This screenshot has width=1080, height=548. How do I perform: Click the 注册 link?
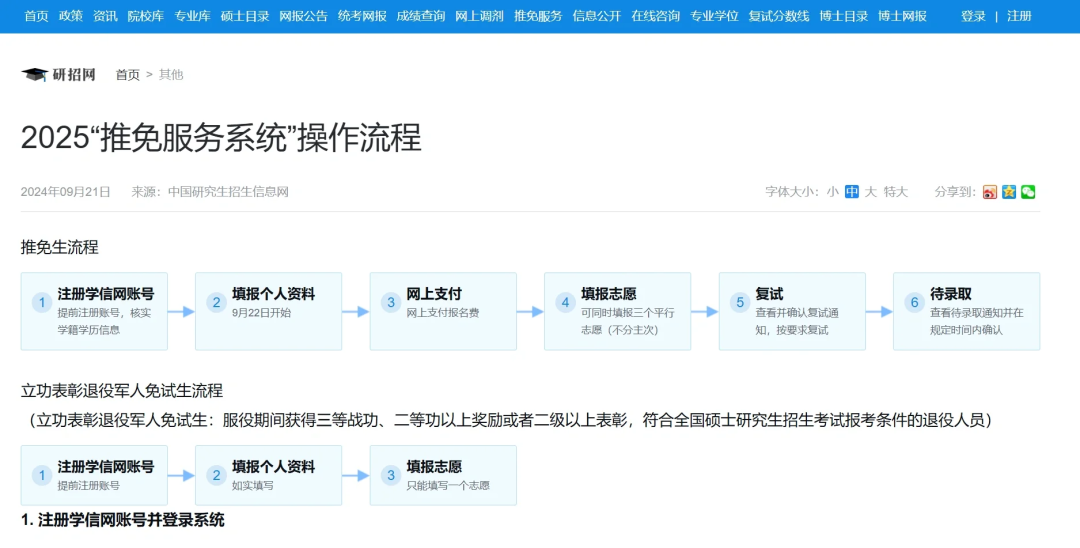tap(1019, 16)
